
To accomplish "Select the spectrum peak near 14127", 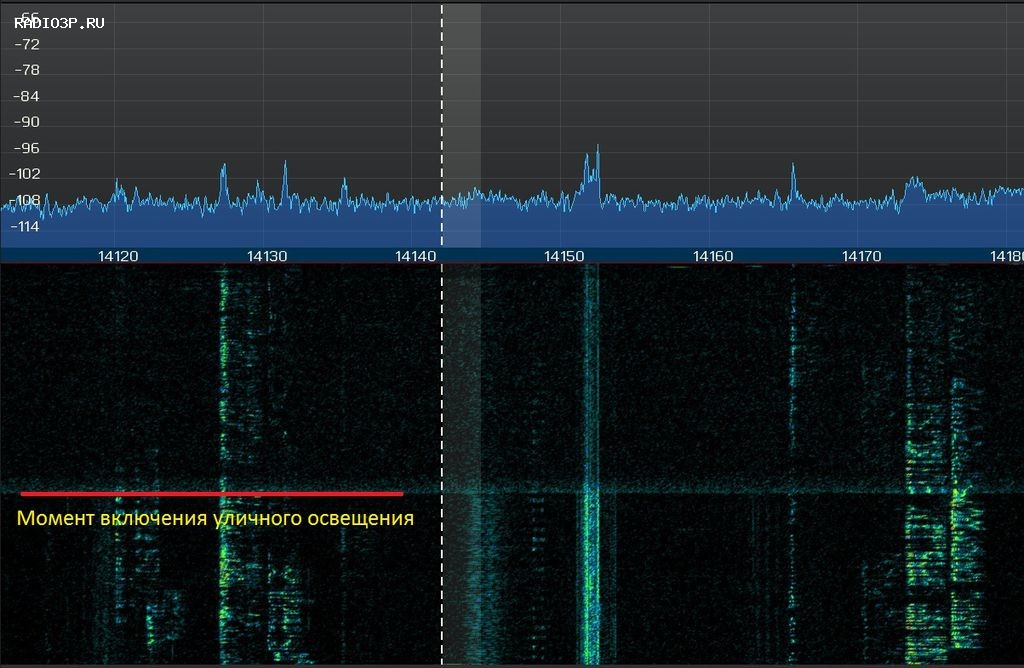I will click(223, 170).
